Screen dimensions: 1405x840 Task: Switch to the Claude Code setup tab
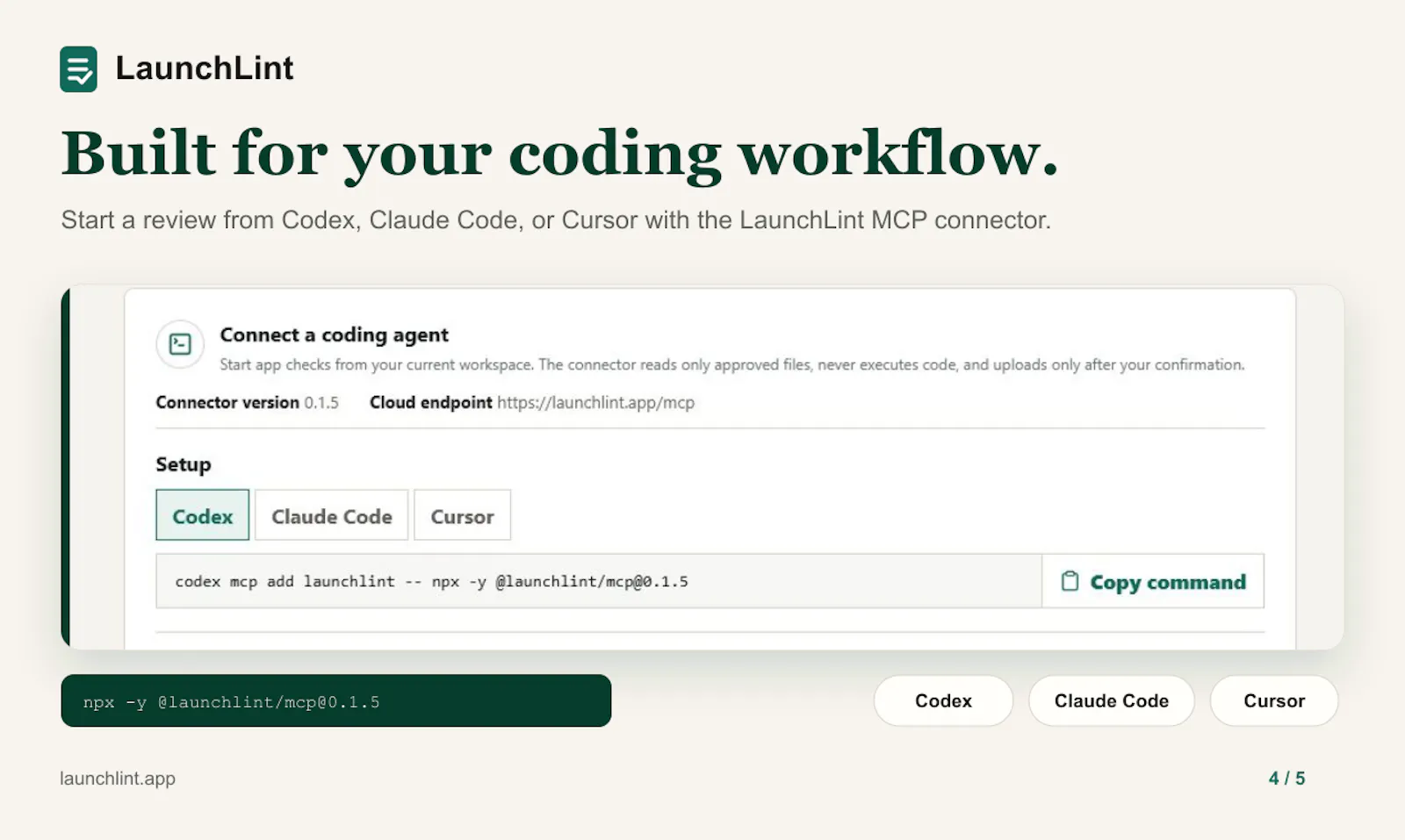pos(332,515)
